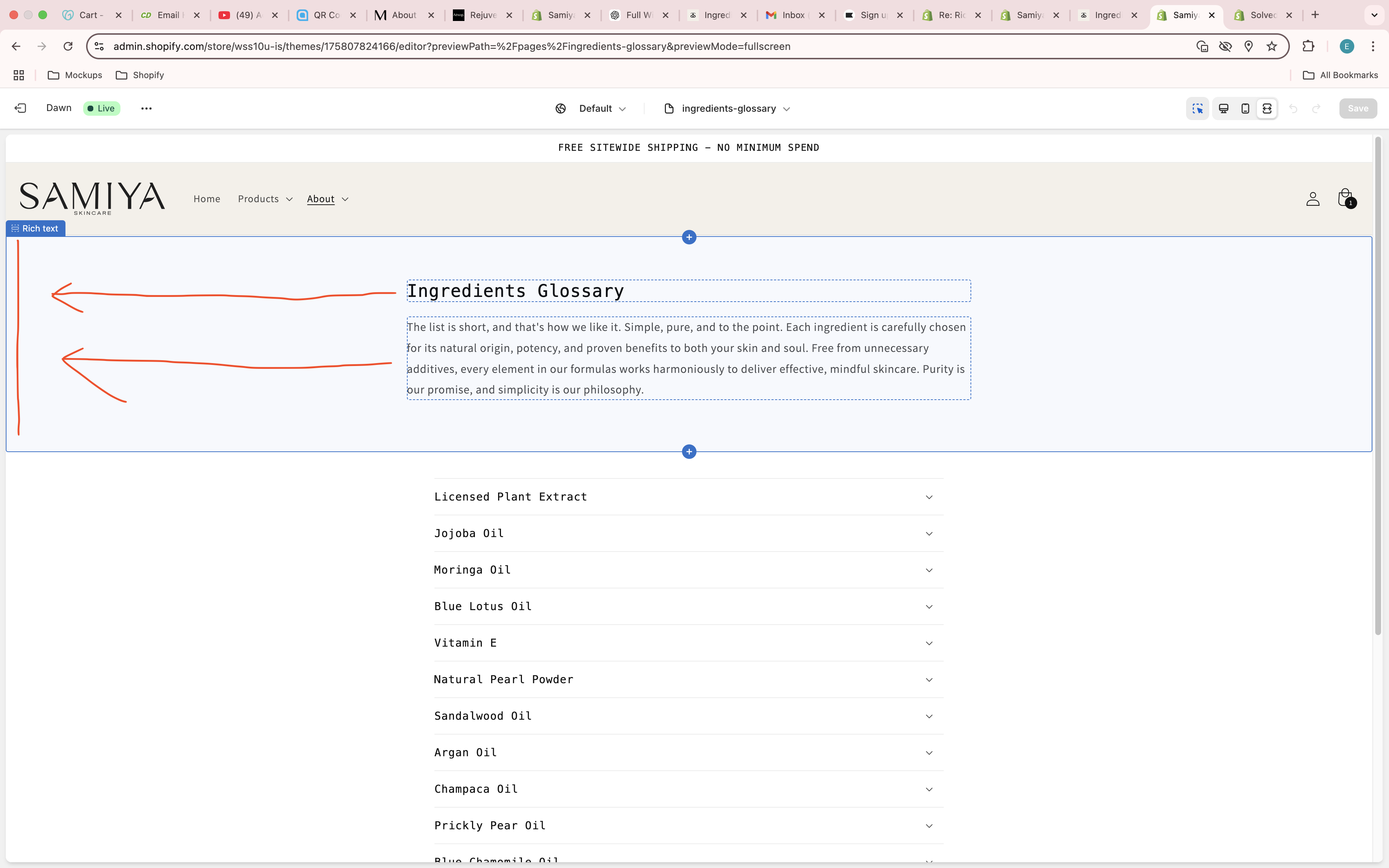This screenshot has height=868, width=1389.
Task: Toggle the inspector selection tool
Action: coord(1197,109)
